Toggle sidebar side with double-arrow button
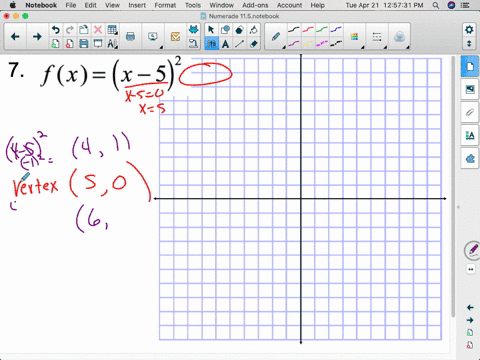 pos(471,269)
